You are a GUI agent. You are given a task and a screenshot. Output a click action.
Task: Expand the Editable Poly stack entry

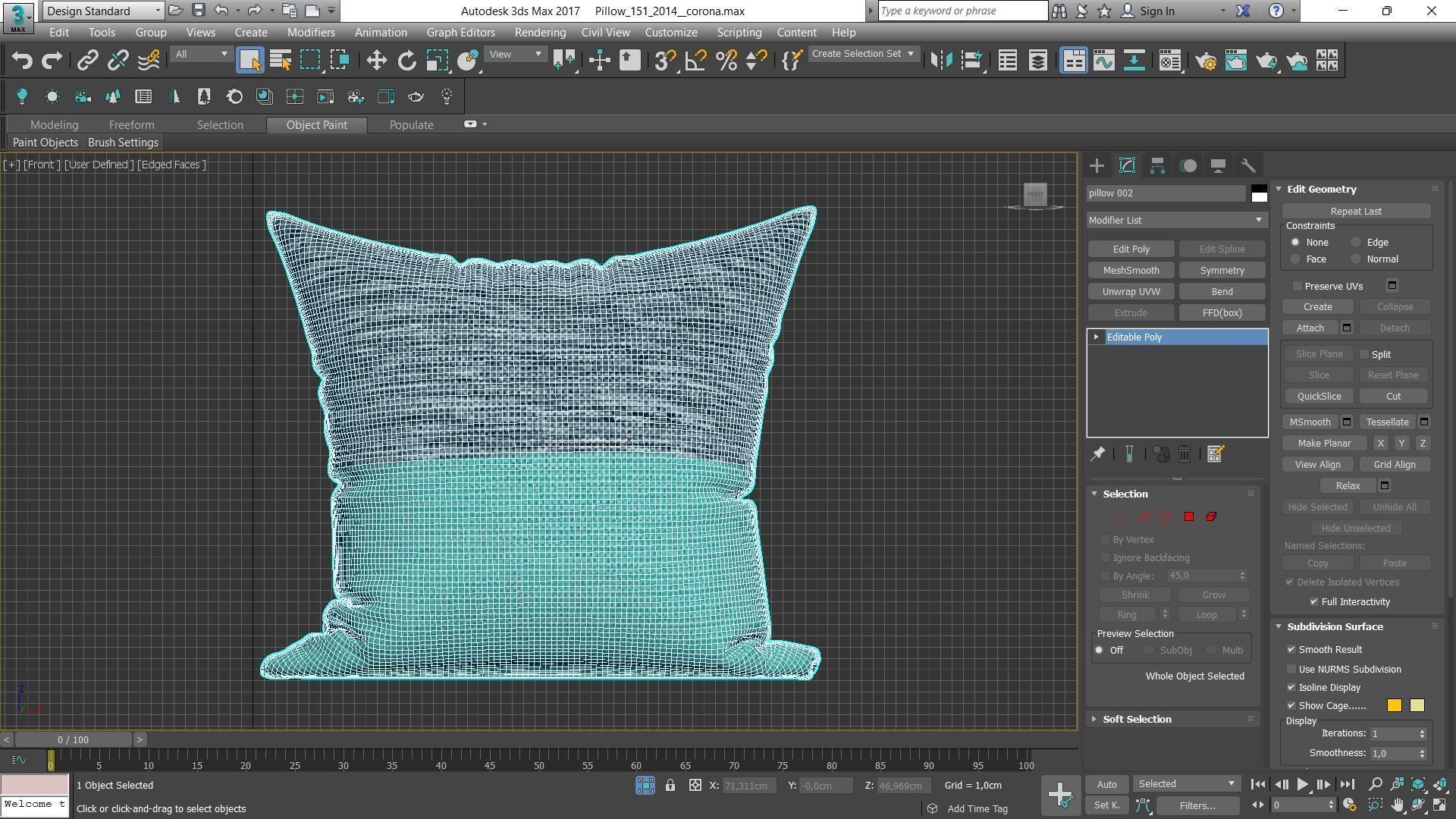(1096, 337)
